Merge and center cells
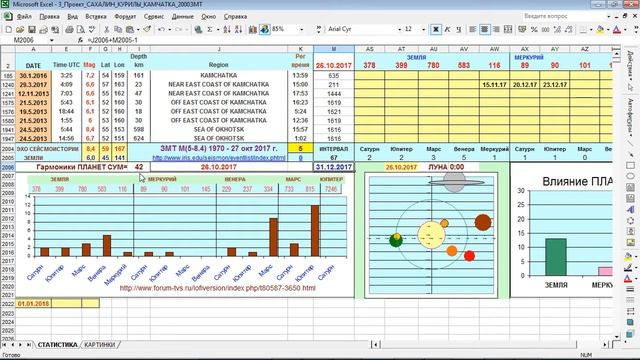Image resolution: width=640 pixels, height=360 pixels. [x=508, y=29]
